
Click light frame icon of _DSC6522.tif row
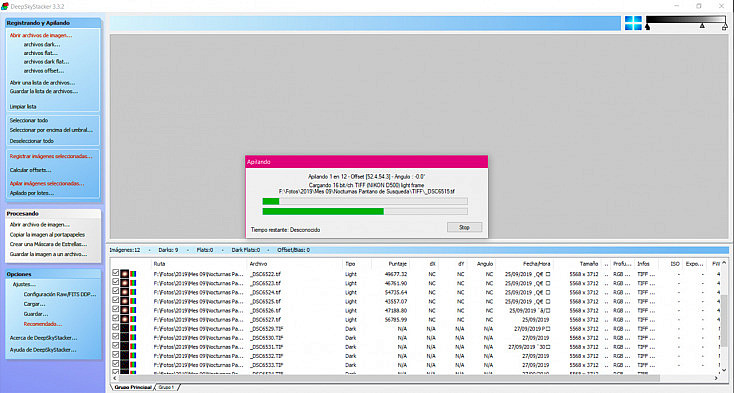click(125, 274)
